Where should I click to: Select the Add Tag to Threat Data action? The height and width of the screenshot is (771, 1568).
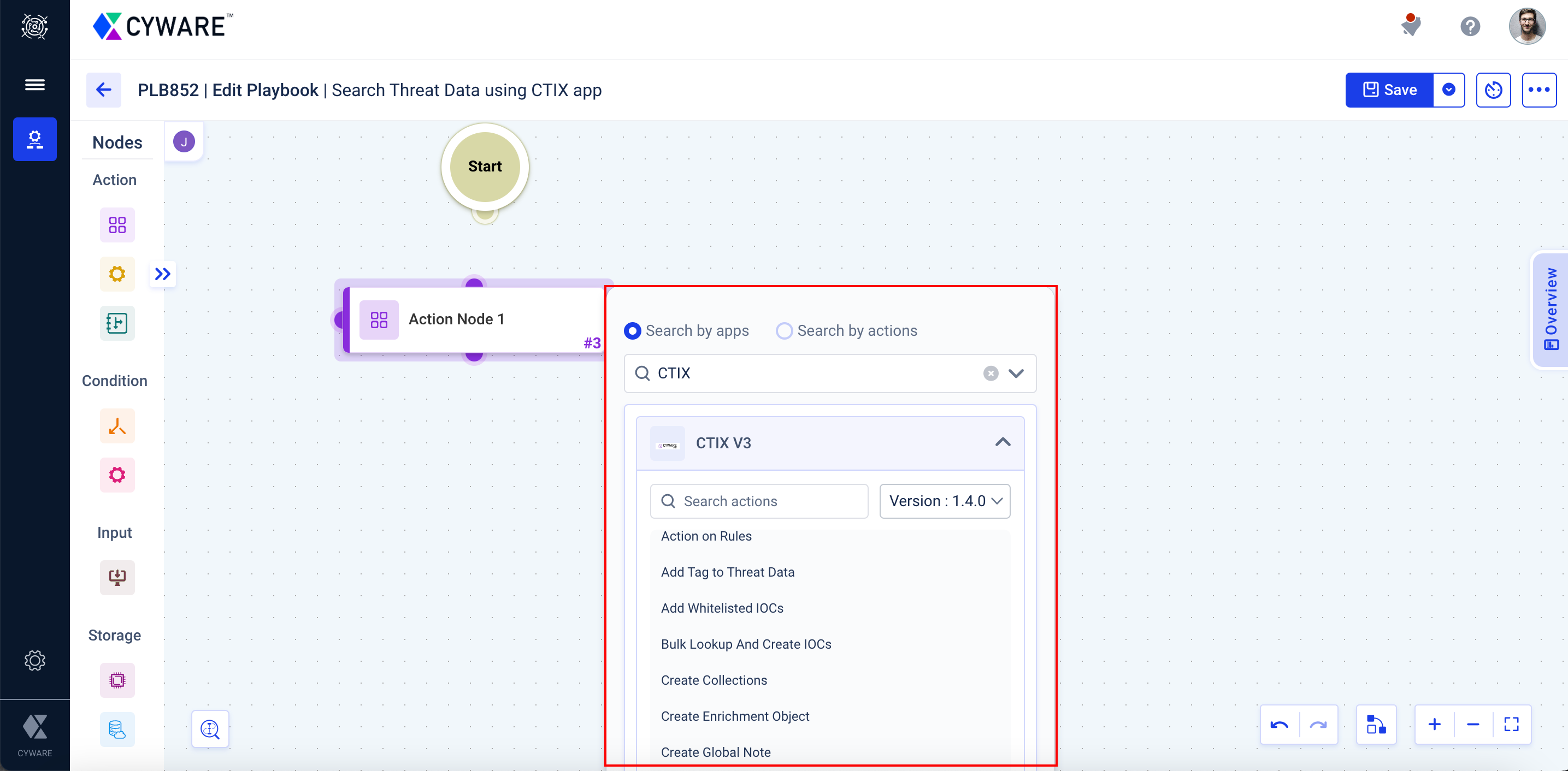(x=728, y=572)
